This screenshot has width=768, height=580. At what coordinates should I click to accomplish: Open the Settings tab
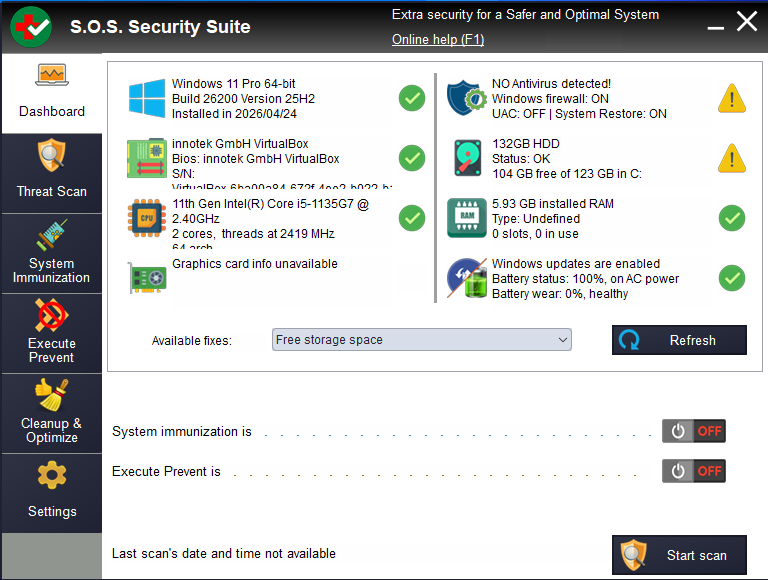pos(51,493)
